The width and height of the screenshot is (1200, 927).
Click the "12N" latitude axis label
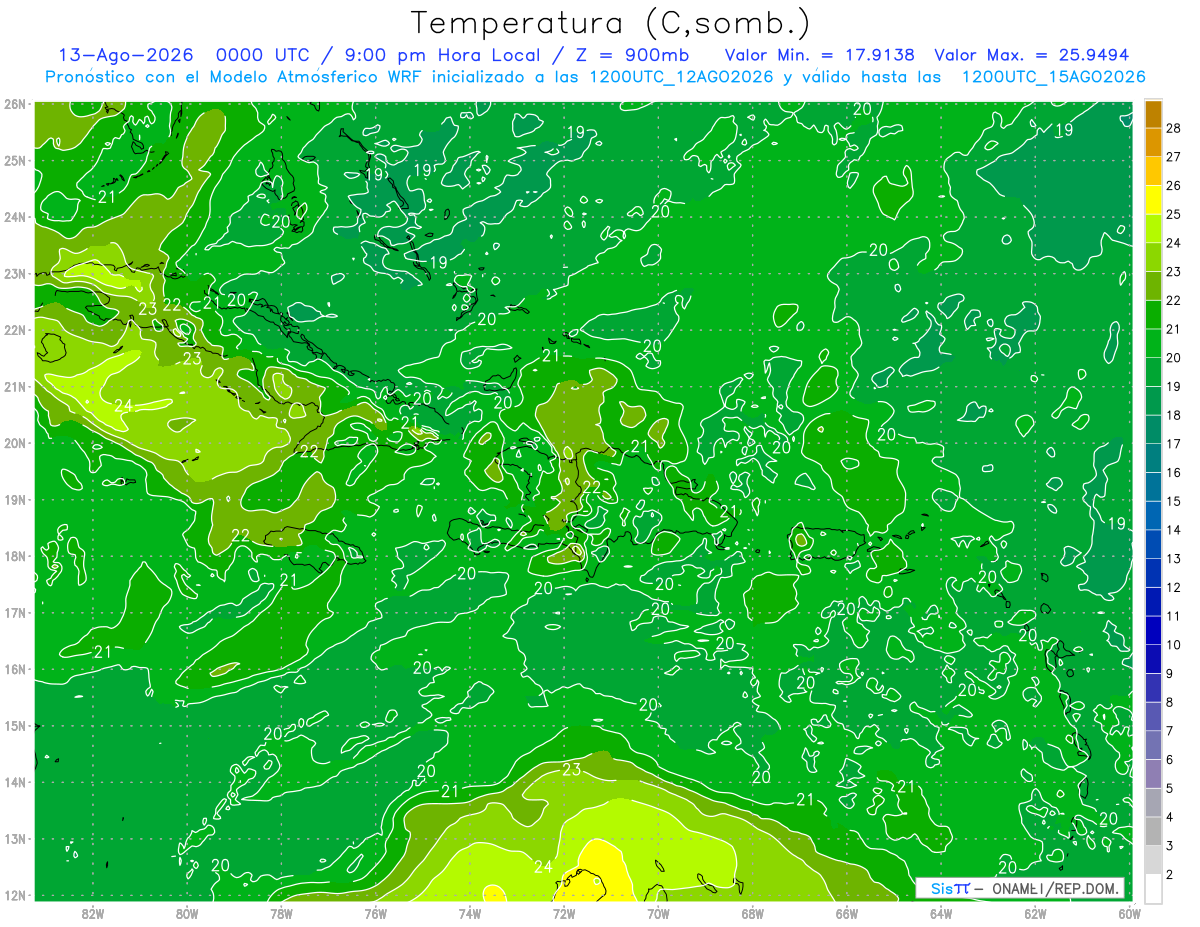click(x=14, y=895)
